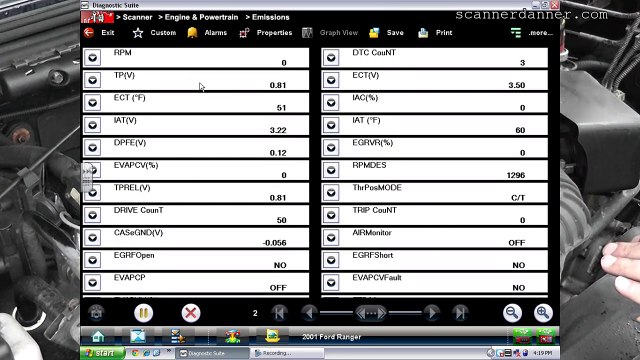
Task: Jump to first frame button
Action: (x=280, y=313)
